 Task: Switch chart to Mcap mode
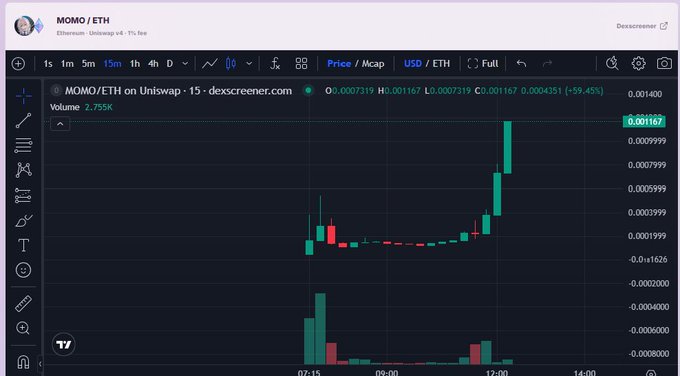[373, 64]
